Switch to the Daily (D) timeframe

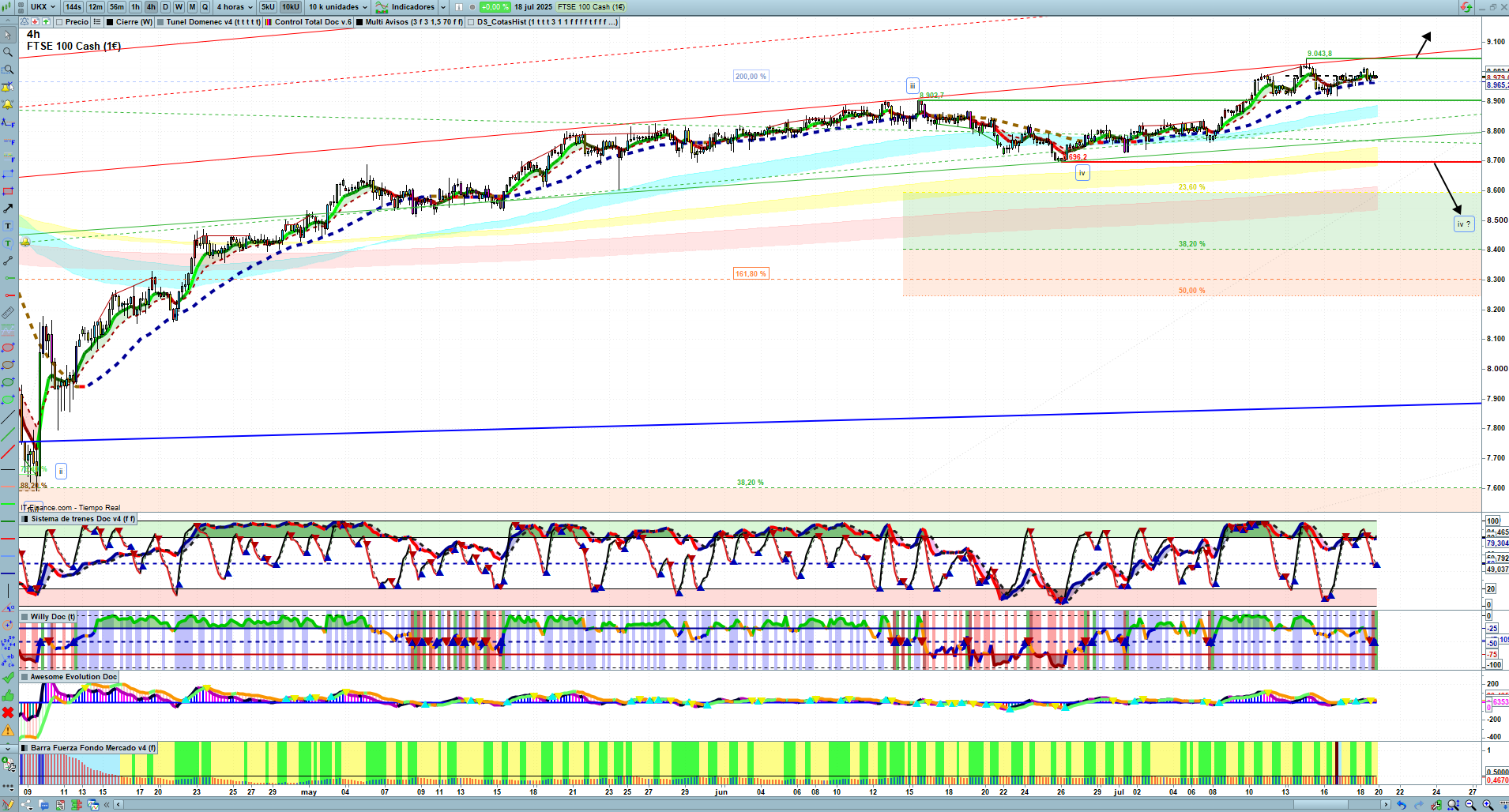pos(165,7)
